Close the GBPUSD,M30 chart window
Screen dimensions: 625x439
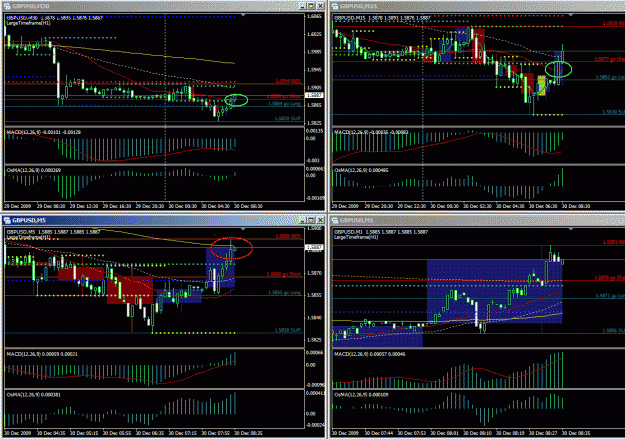pyautogui.click(x=320, y=6)
